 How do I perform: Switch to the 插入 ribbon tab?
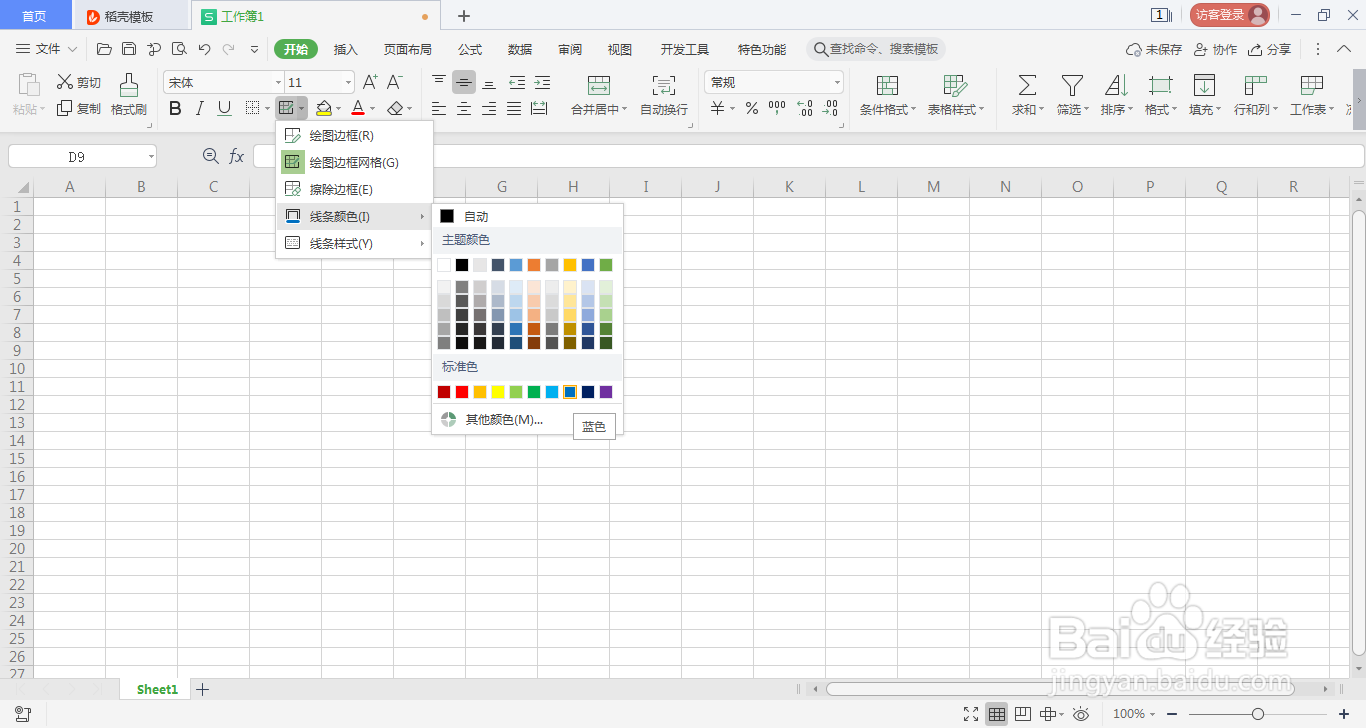[x=345, y=49]
